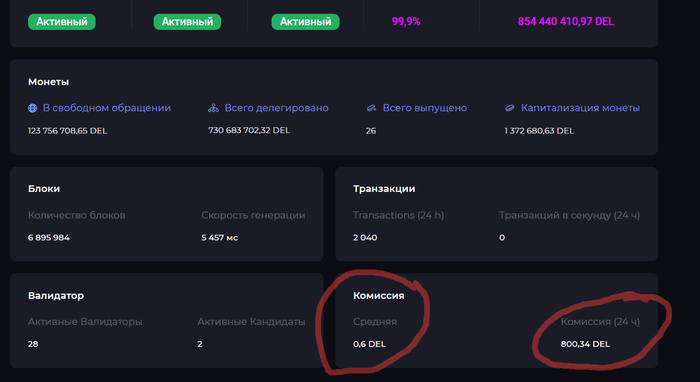Select the 1 372 680,63 DEL value
This screenshot has height=382, width=700.
pyautogui.click(x=539, y=131)
